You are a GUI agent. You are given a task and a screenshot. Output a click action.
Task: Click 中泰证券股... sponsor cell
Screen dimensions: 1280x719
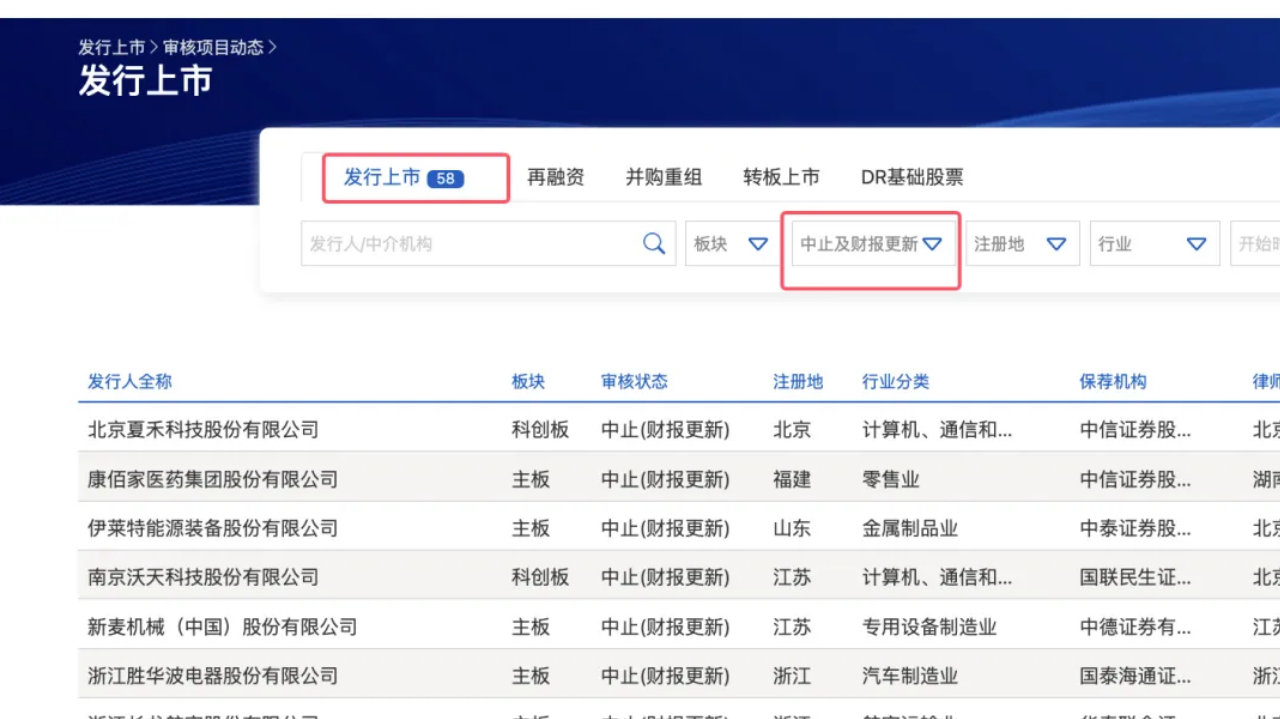point(1136,528)
